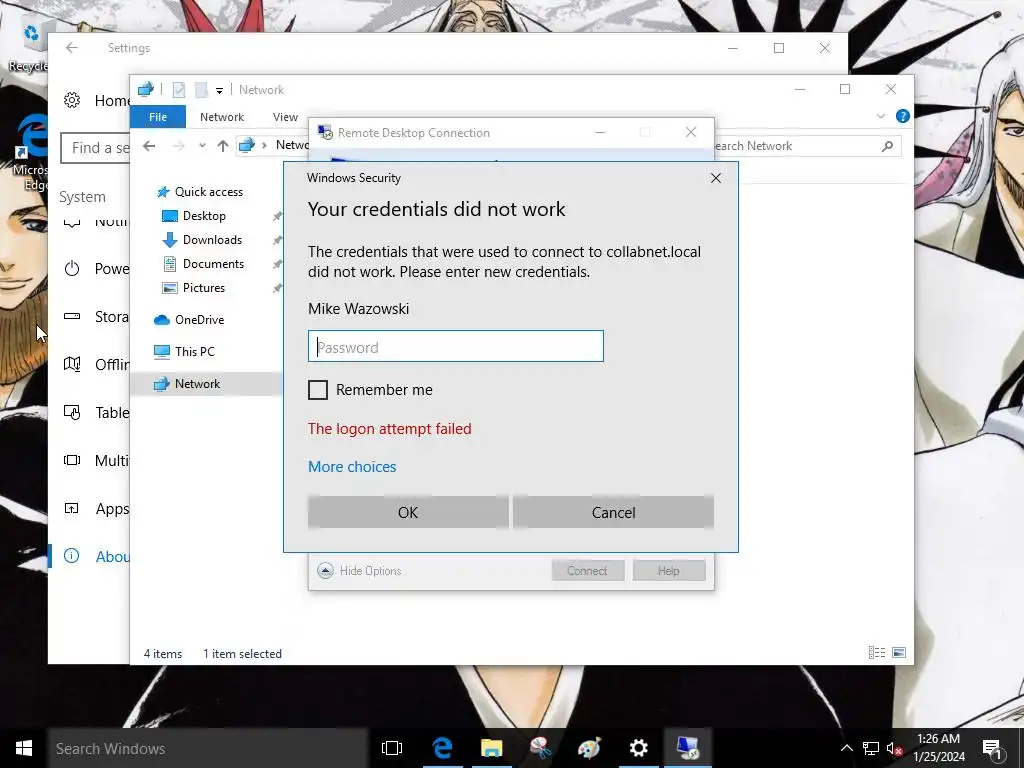Select OneDrive in the navigation pane

[x=189, y=319]
